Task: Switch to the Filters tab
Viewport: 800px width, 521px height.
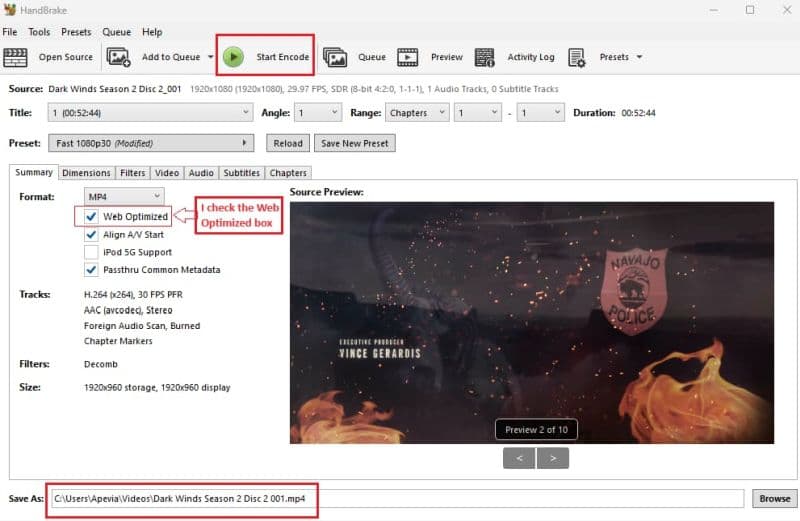Action: (133, 173)
